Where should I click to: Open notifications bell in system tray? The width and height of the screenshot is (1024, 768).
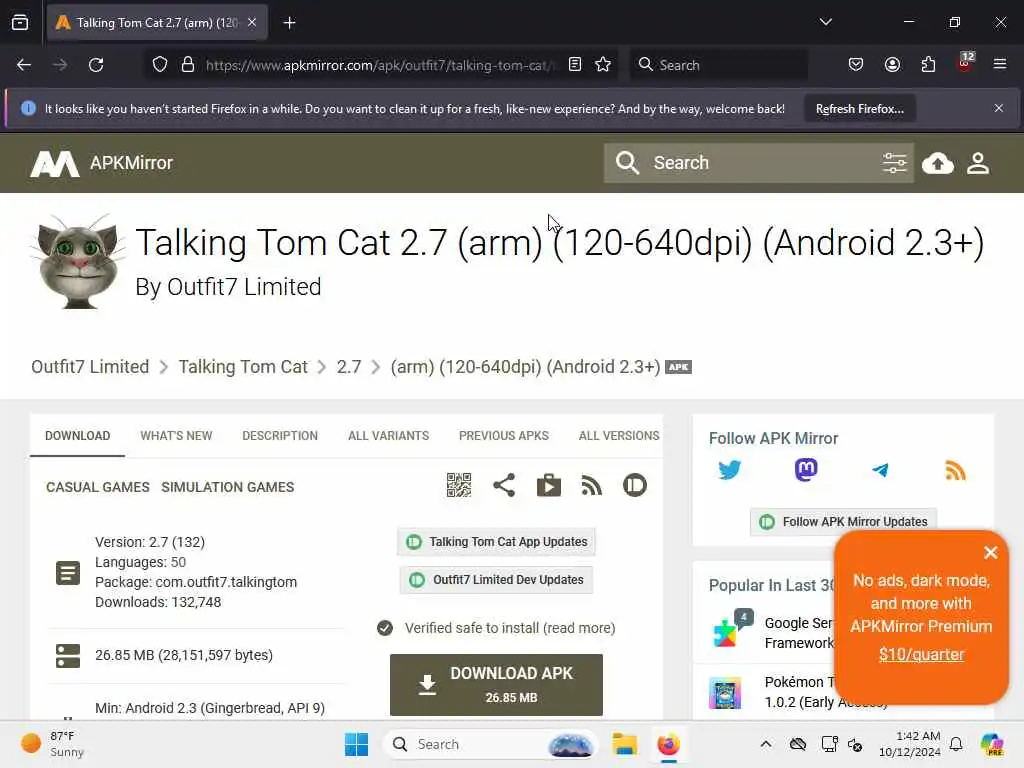[x=956, y=744]
